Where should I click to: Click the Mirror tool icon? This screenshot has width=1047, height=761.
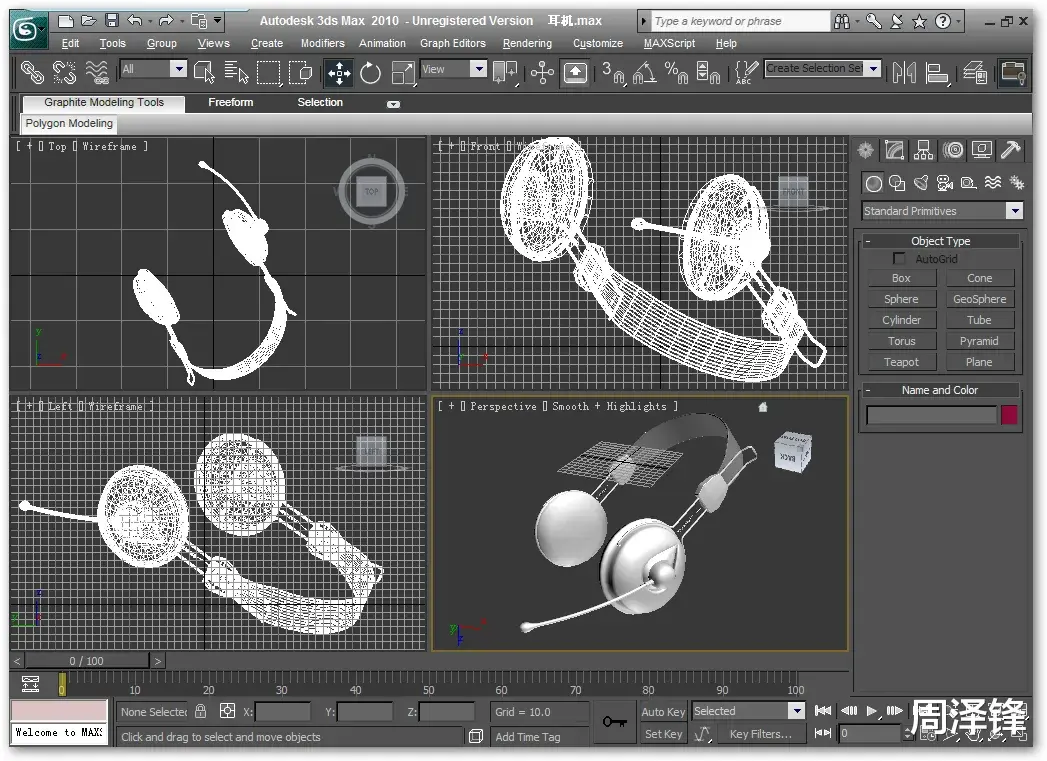pos(904,73)
